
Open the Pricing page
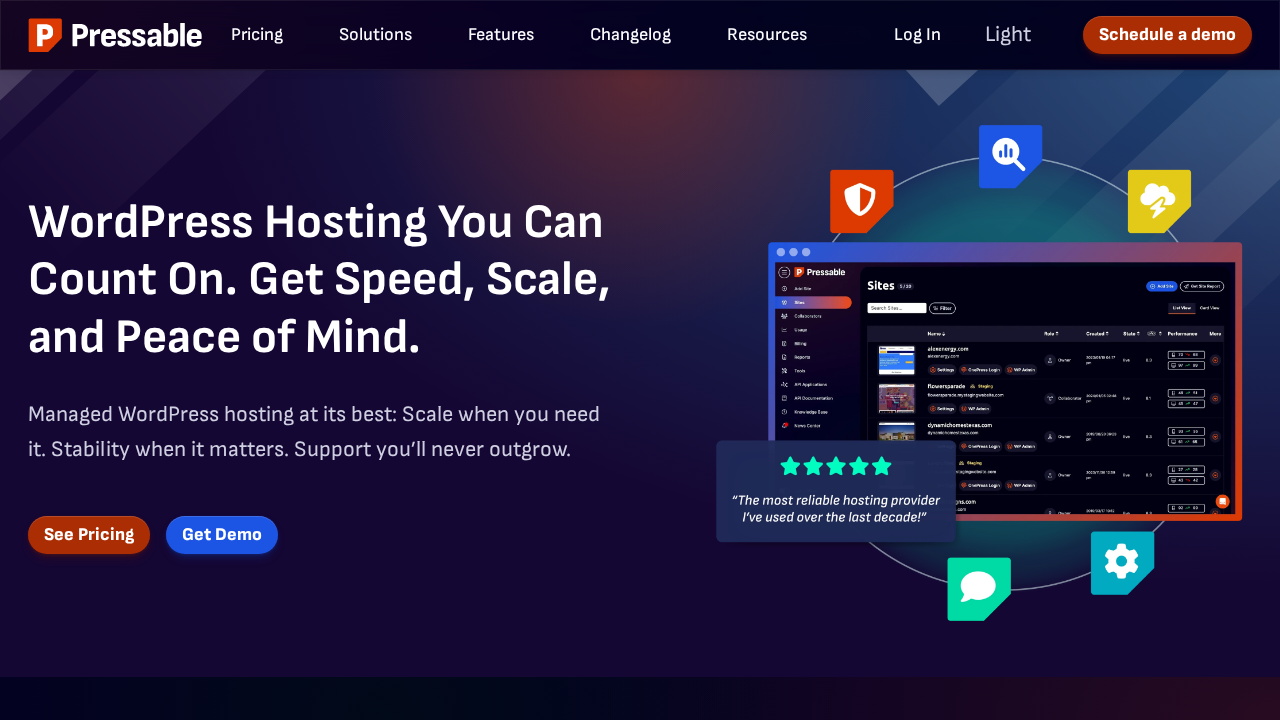(257, 35)
